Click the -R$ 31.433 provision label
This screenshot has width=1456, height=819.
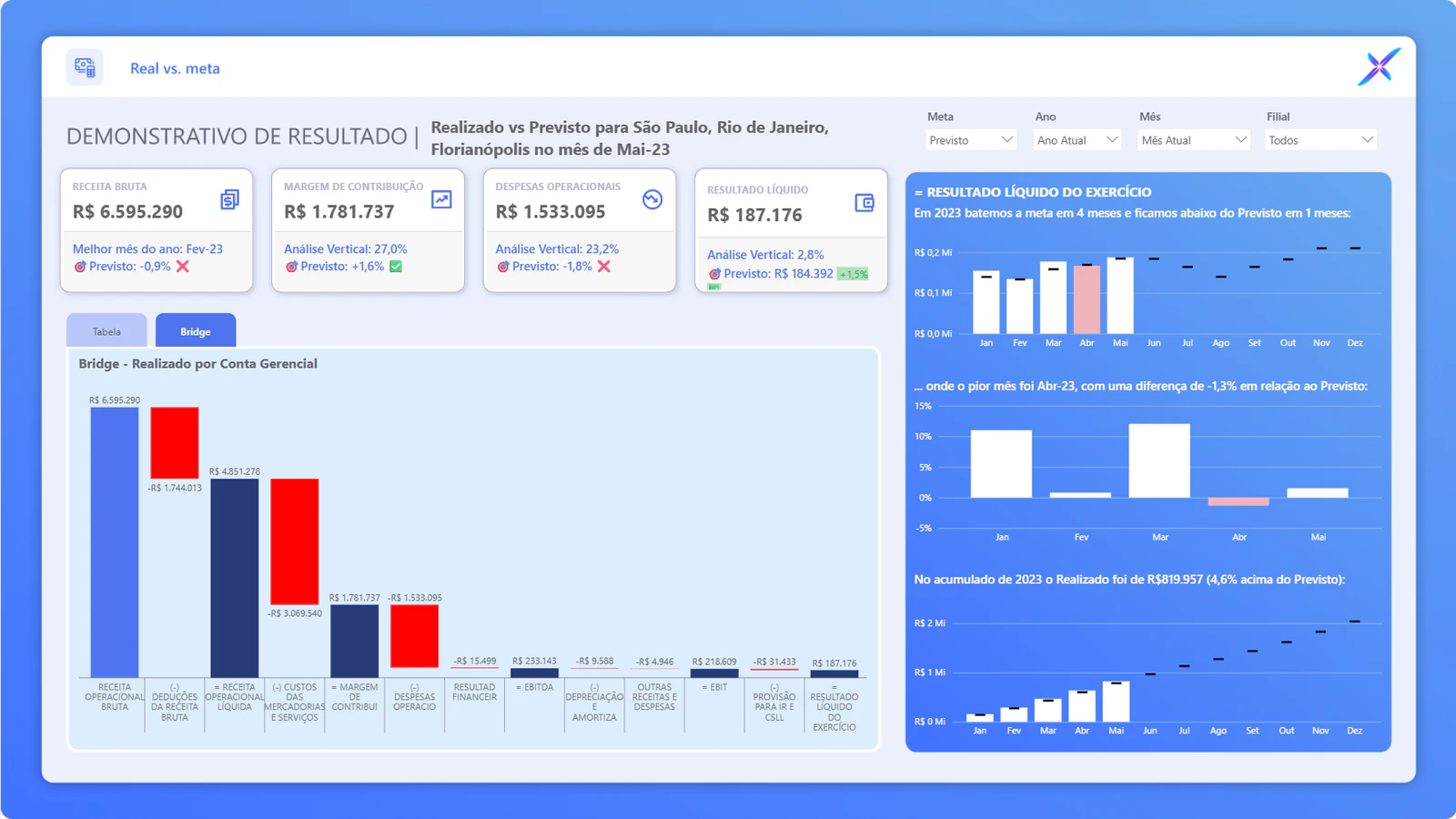point(774,662)
